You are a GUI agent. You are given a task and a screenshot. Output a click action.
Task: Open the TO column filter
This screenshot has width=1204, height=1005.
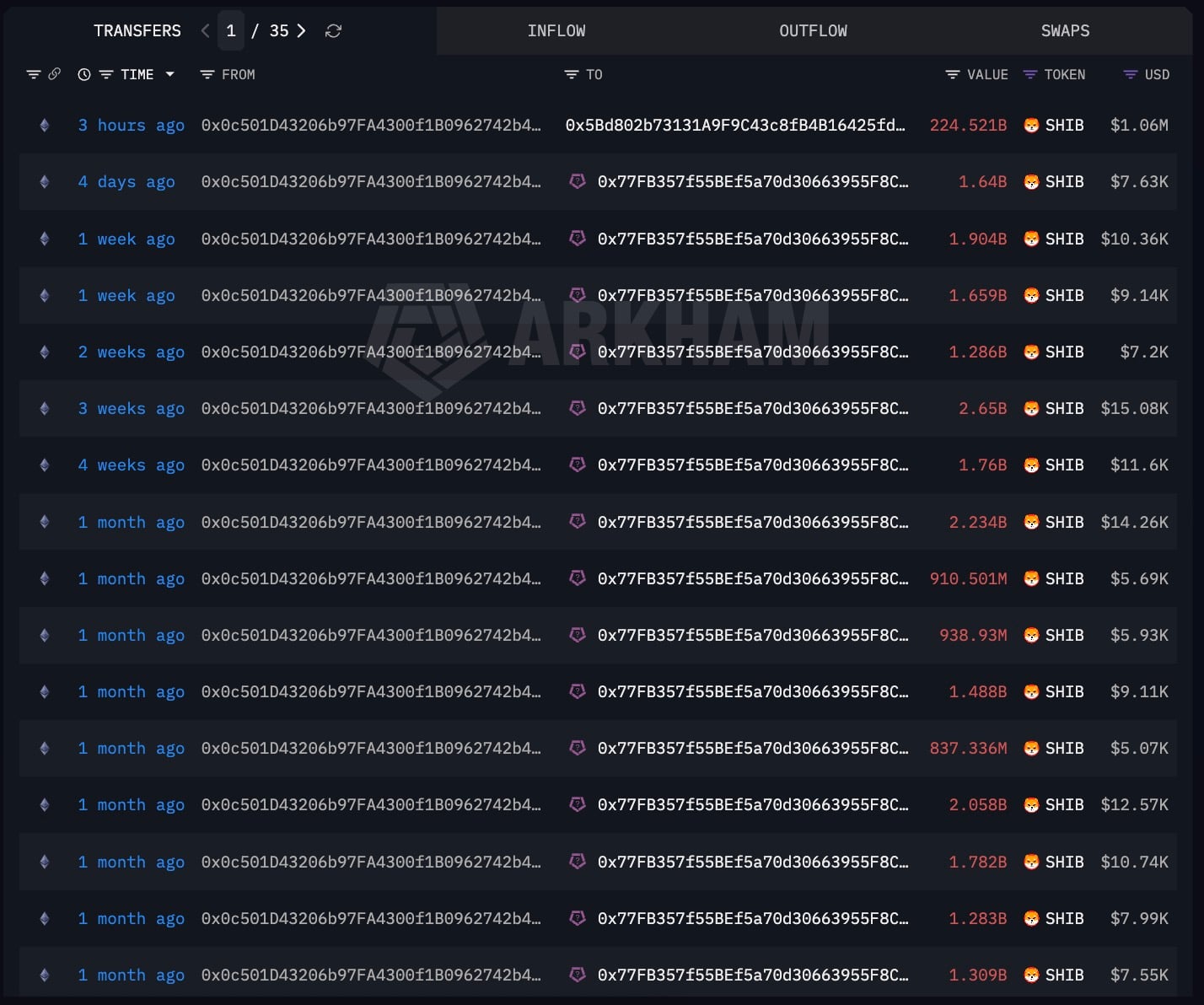click(x=571, y=74)
